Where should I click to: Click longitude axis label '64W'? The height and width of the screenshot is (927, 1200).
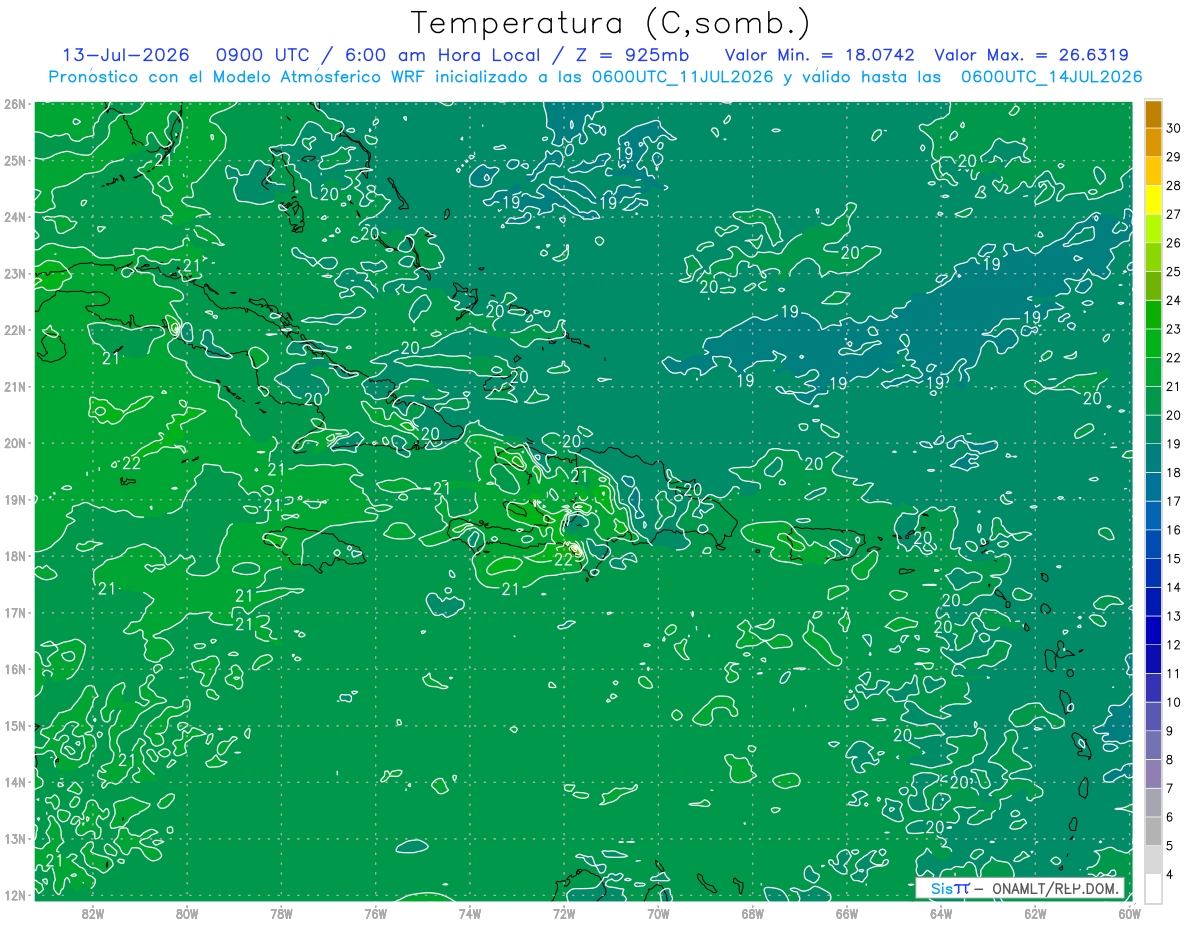pos(941,913)
